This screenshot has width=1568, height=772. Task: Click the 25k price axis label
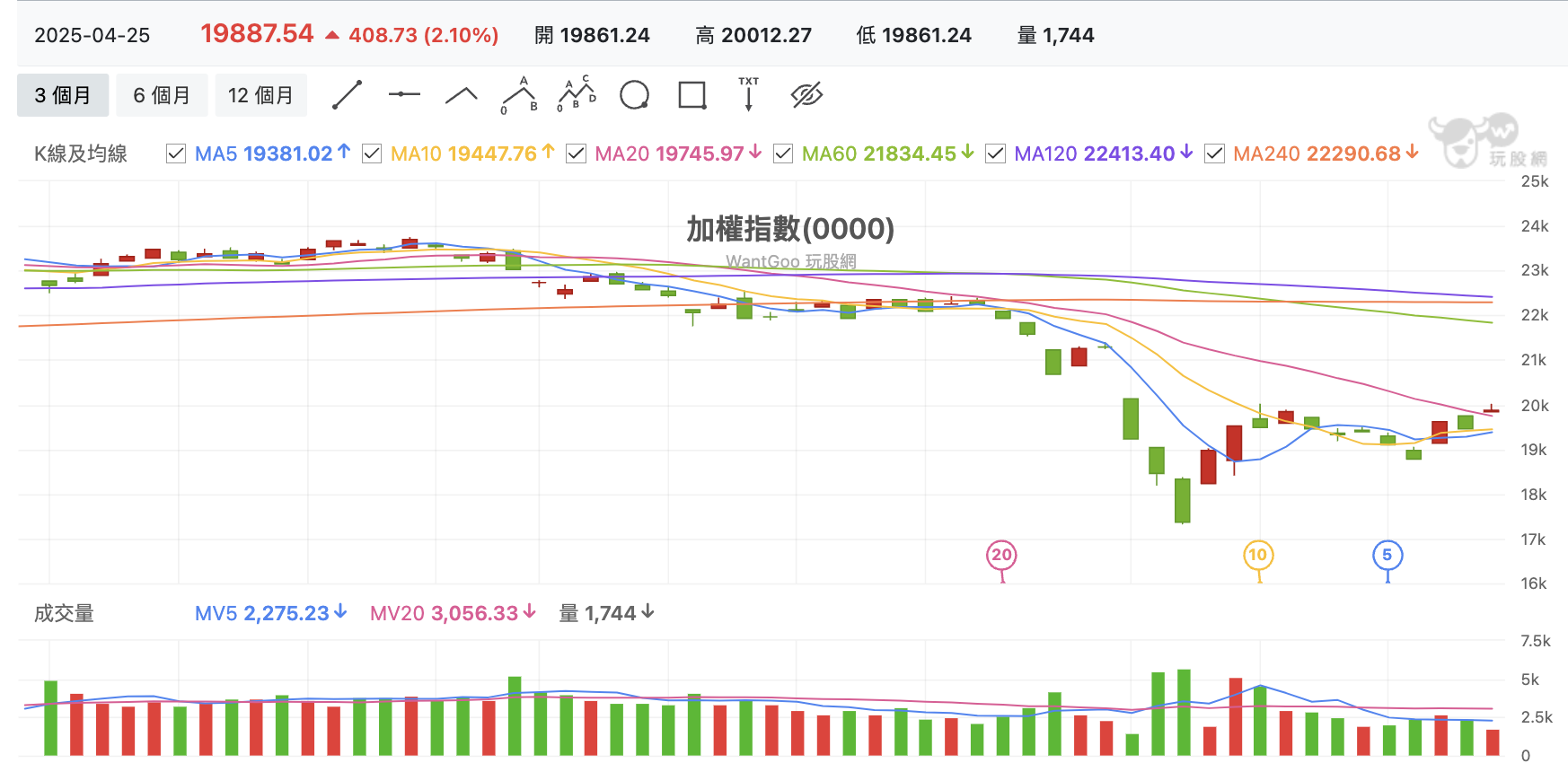click(x=1534, y=181)
